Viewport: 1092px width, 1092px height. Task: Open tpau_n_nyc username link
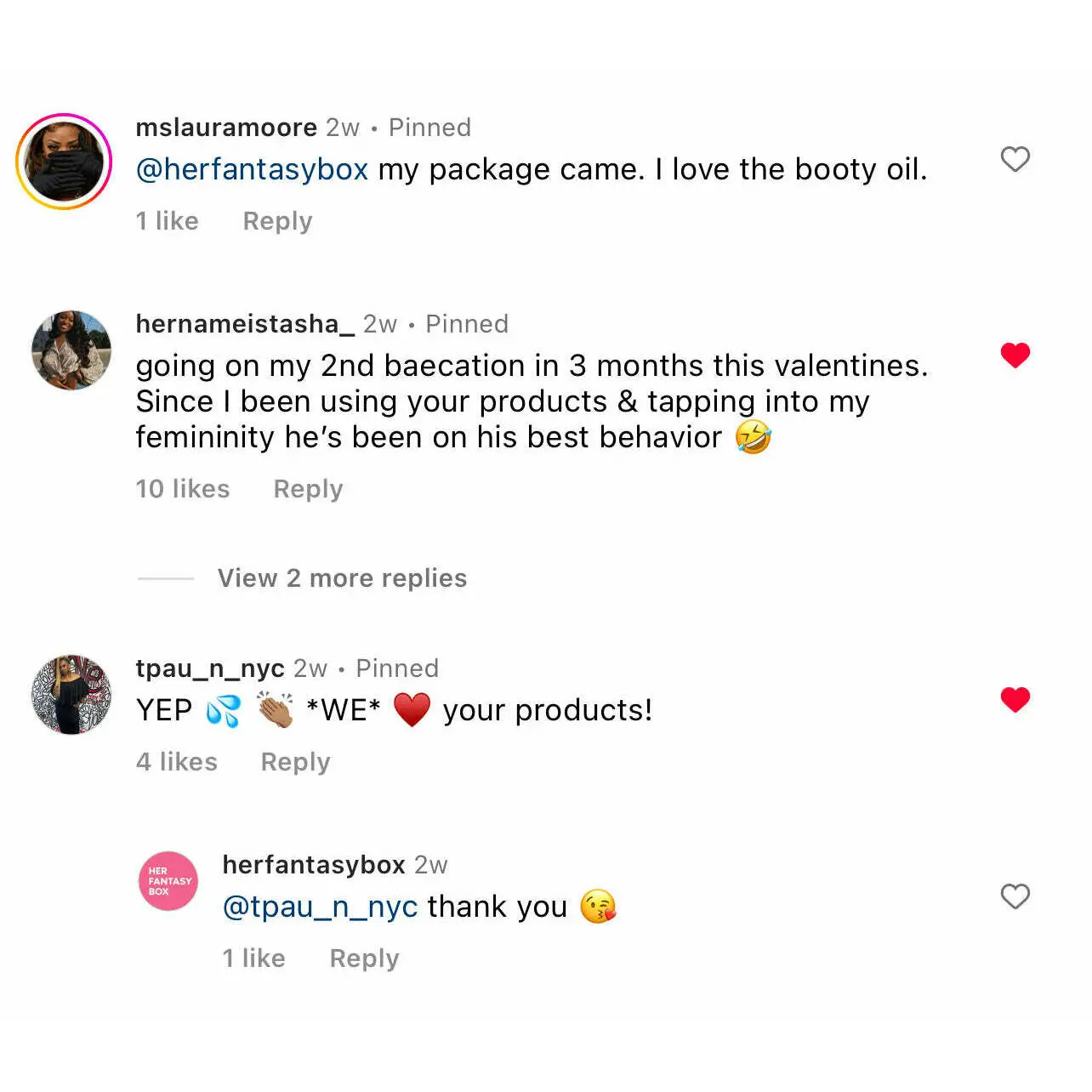[210, 668]
